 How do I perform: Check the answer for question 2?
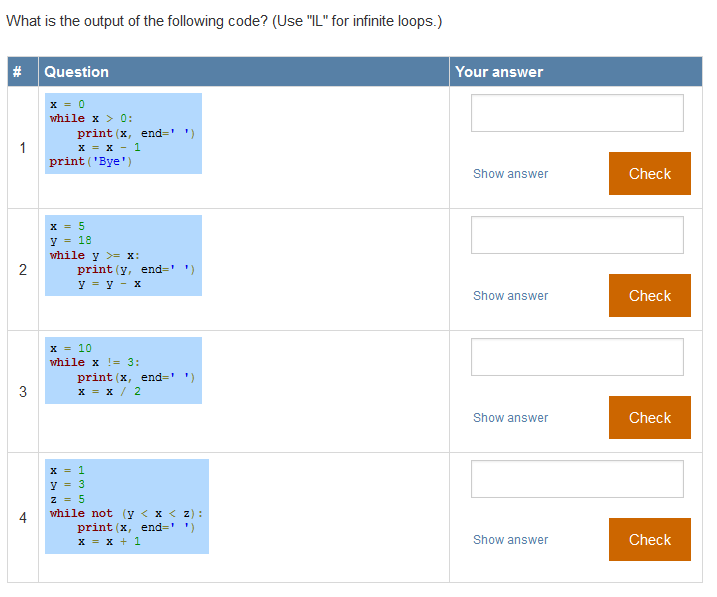coord(650,296)
